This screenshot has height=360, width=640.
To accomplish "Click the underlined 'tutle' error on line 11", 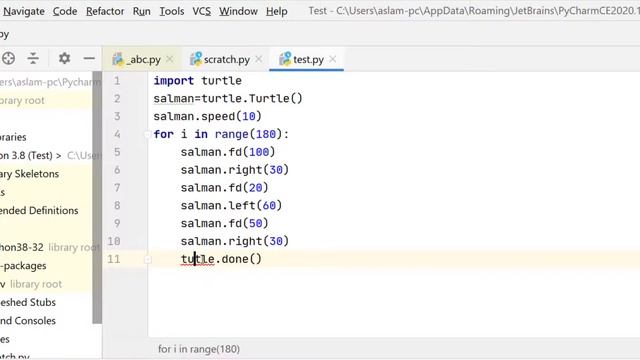I will (x=198, y=259).
